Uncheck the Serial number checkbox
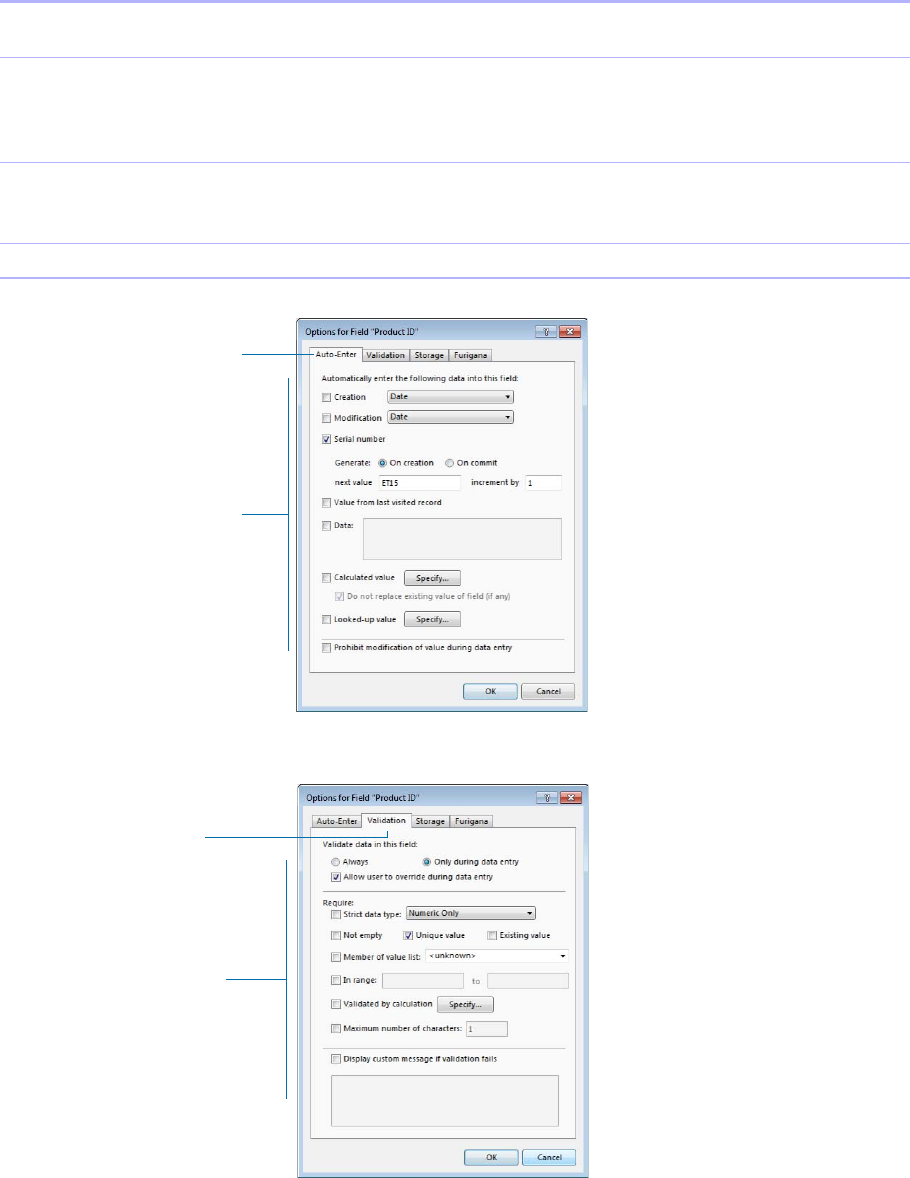 [x=326, y=439]
